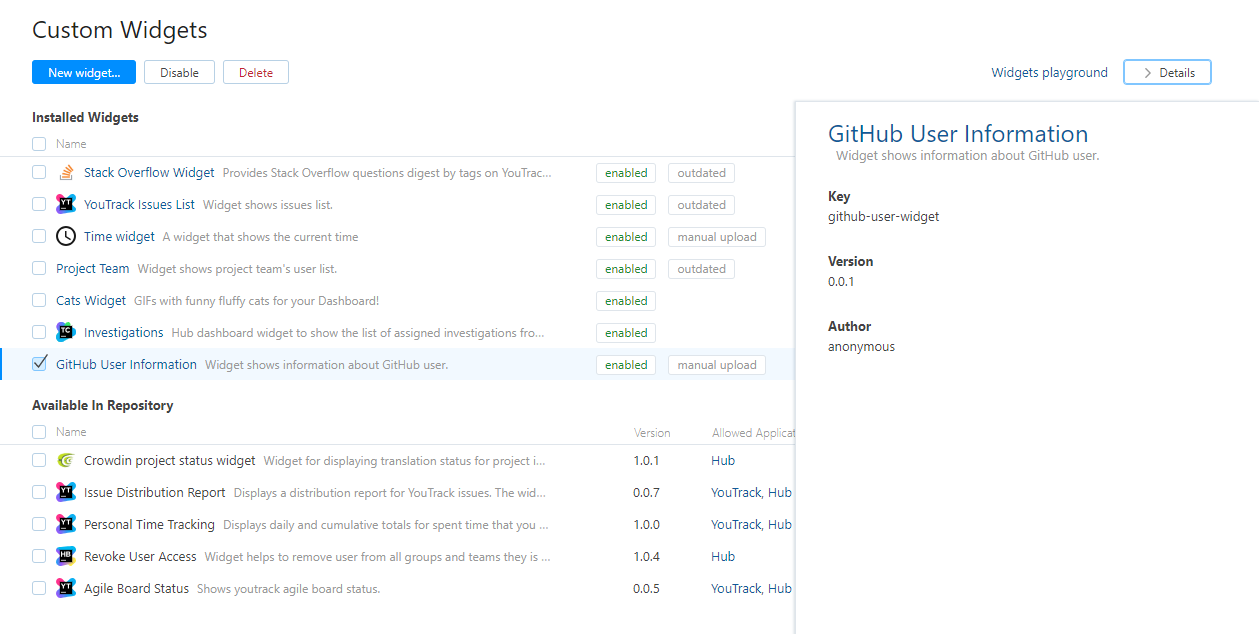Open the Issue Distribution Report link
Screen dimensions: 1259x634
(x=155, y=493)
